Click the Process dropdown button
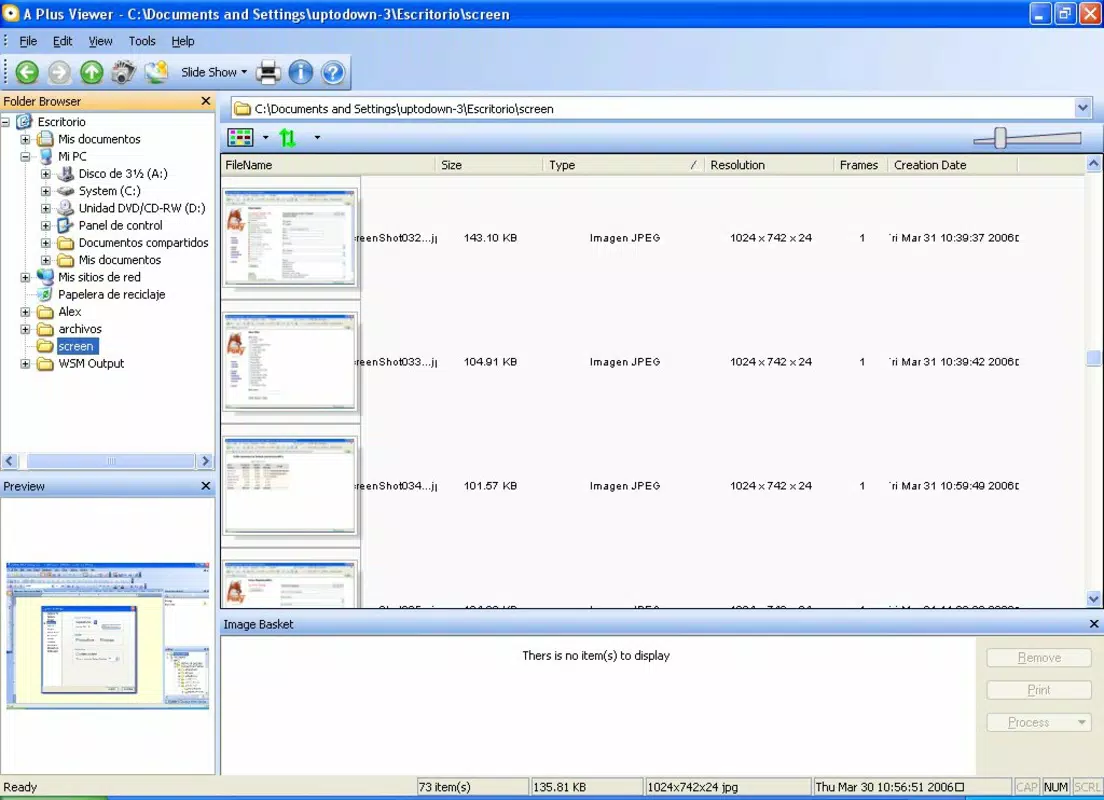This screenshot has height=800, width=1104. 1039,723
